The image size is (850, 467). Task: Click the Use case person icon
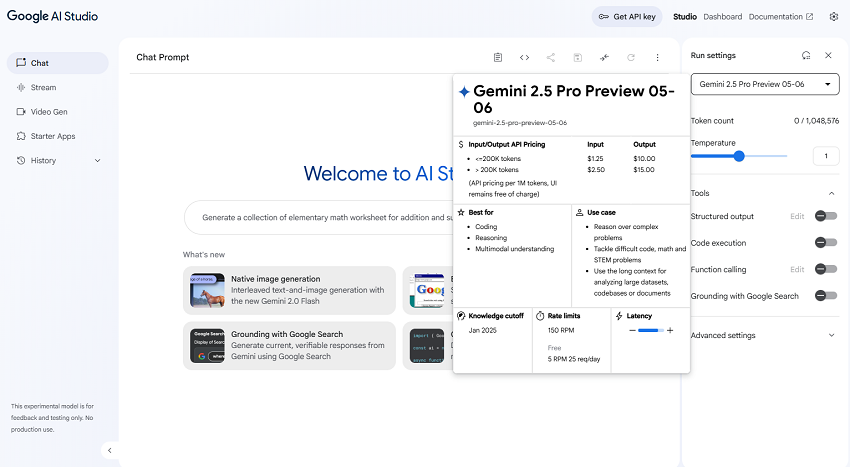pyautogui.click(x=579, y=212)
